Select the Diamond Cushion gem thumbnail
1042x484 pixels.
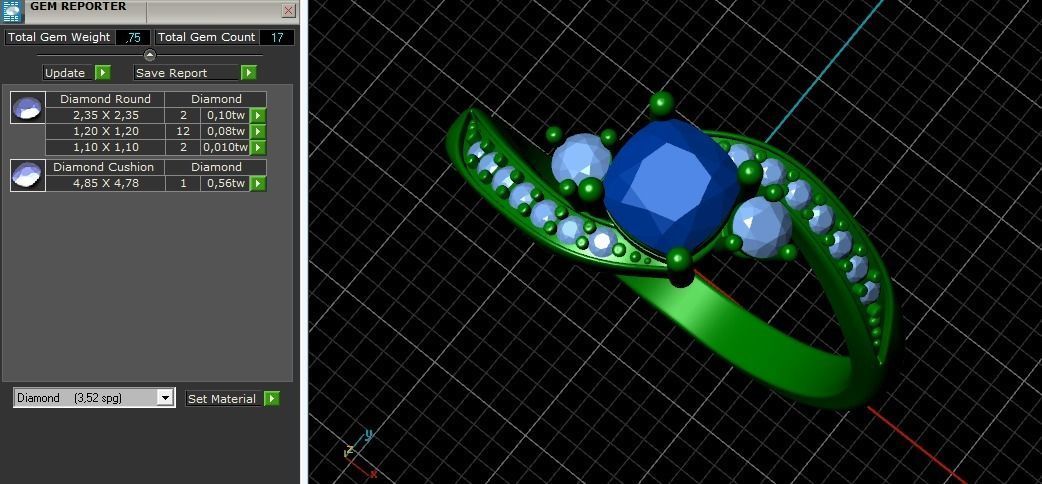[x=28, y=176]
